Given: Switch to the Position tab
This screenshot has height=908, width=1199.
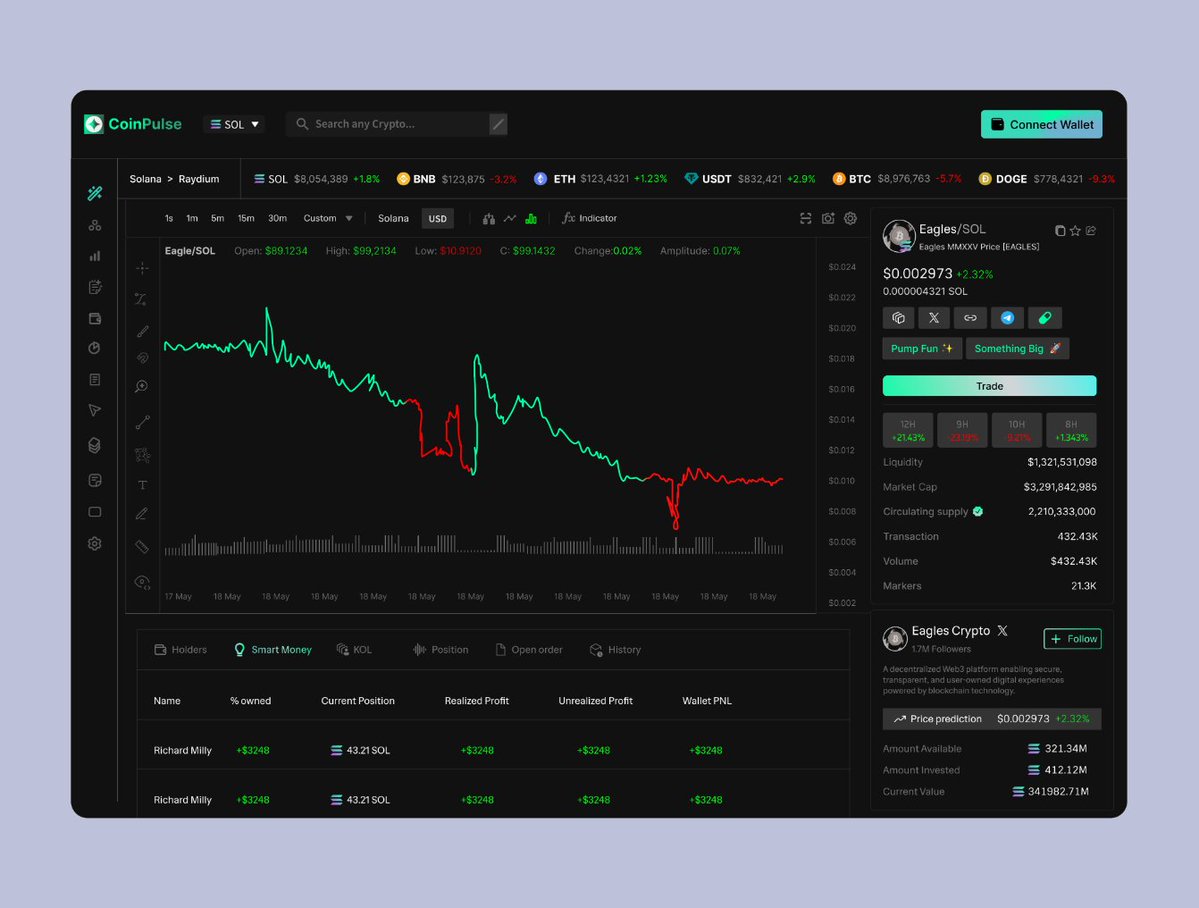Looking at the screenshot, I should [440, 649].
